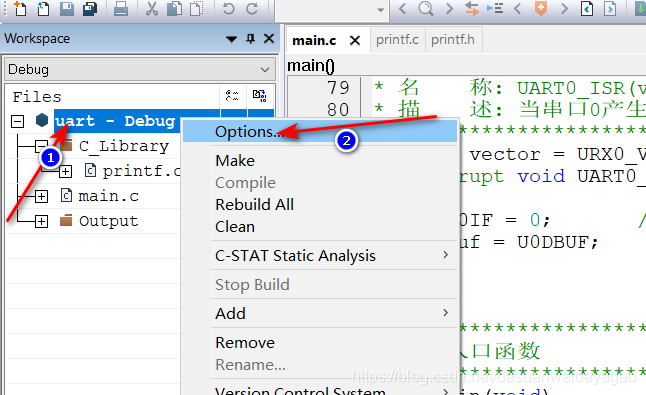Click the Find magnifier icon

pyautogui.click(x=426, y=8)
